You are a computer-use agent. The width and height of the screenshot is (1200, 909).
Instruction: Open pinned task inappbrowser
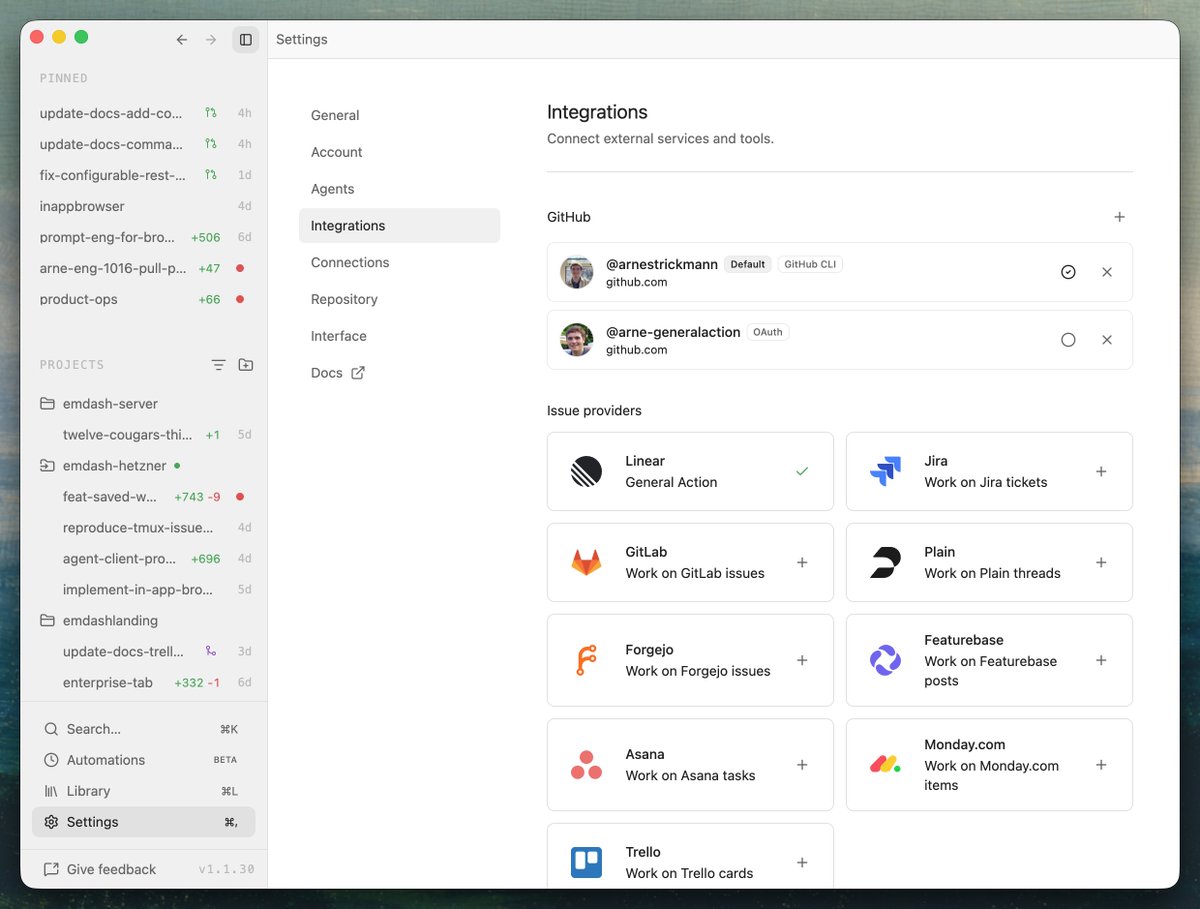pos(144,206)
